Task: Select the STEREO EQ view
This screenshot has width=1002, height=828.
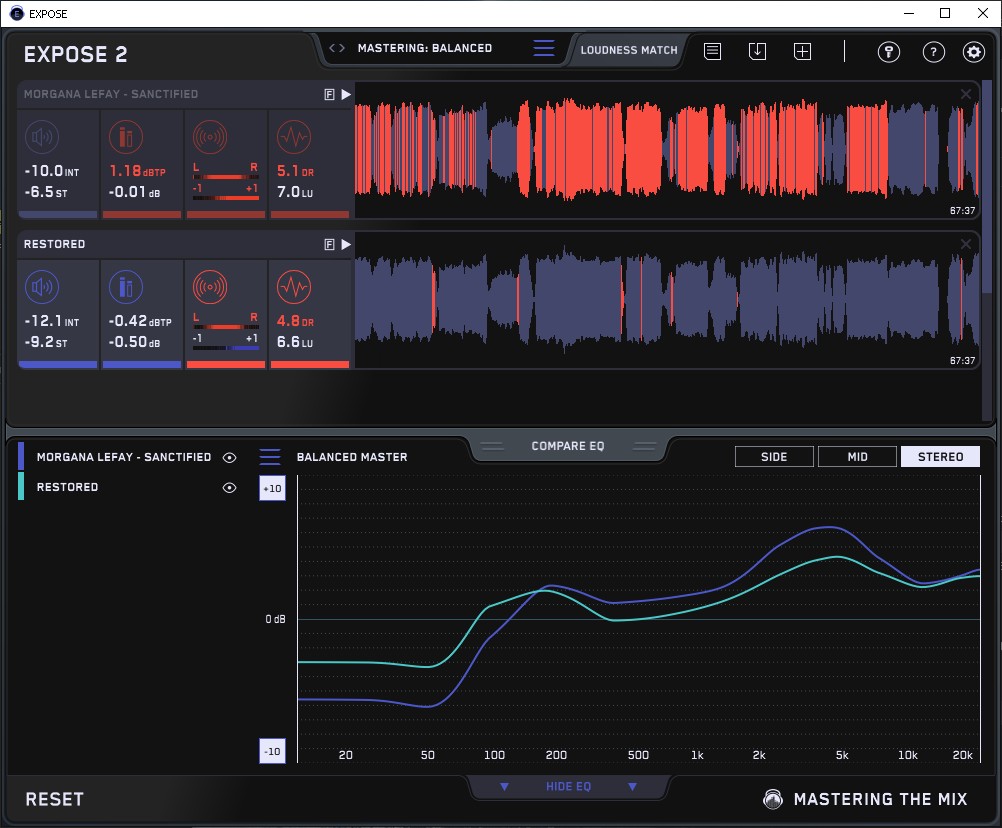Action: (940, 457)
